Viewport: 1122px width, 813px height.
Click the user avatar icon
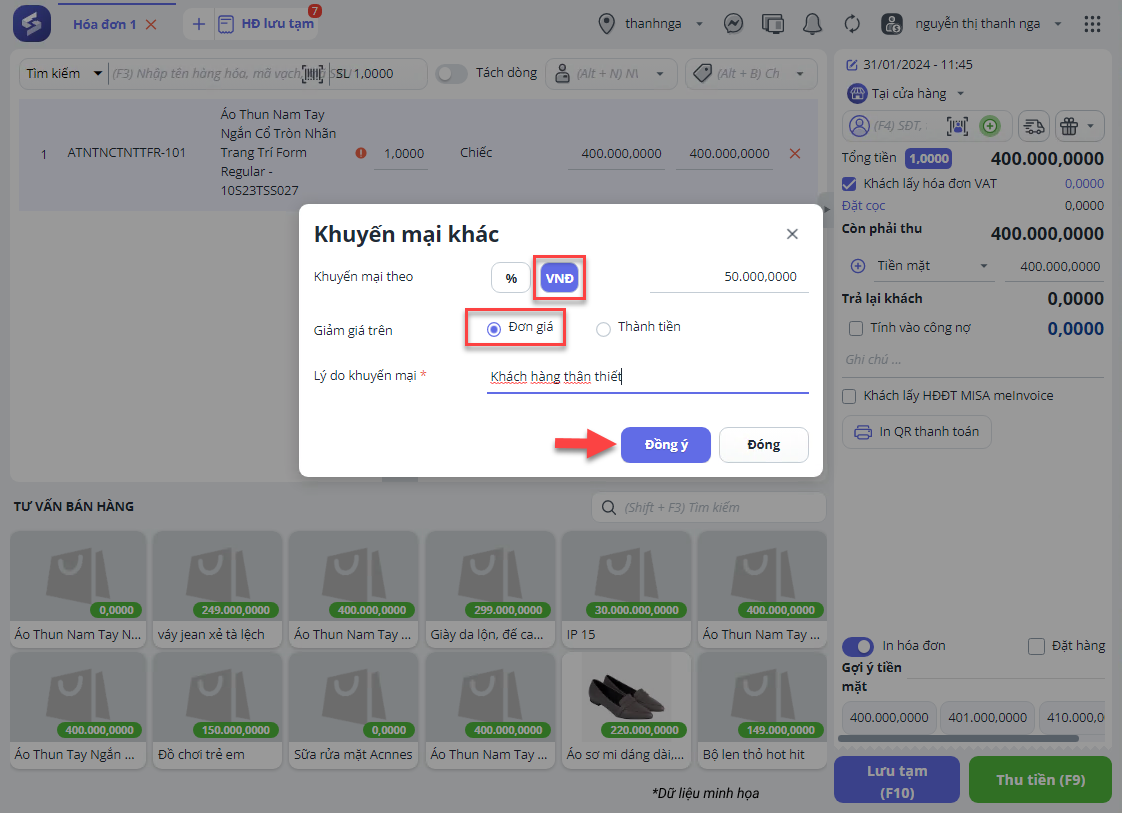pos(892,24)
